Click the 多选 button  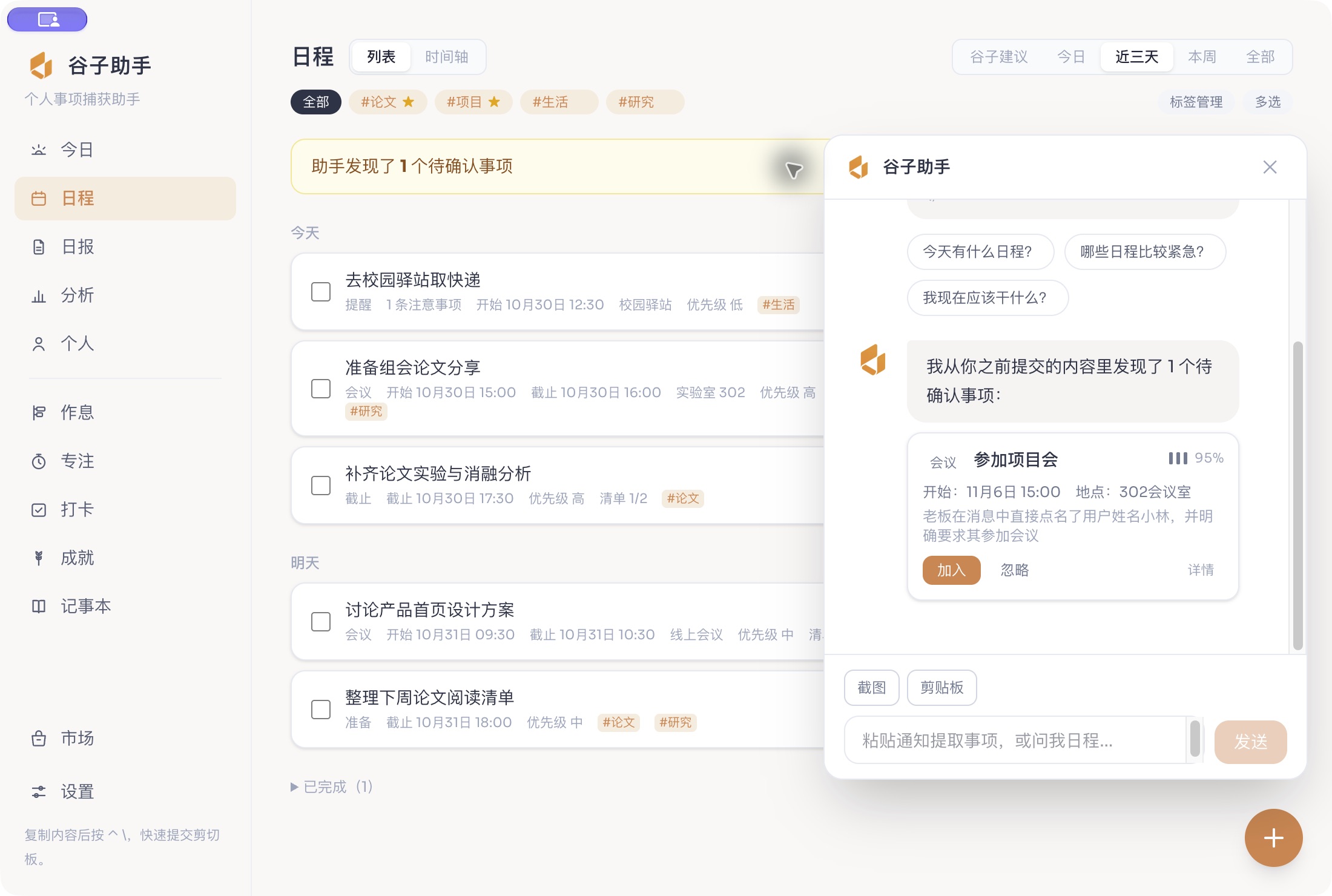point(1268,102)
